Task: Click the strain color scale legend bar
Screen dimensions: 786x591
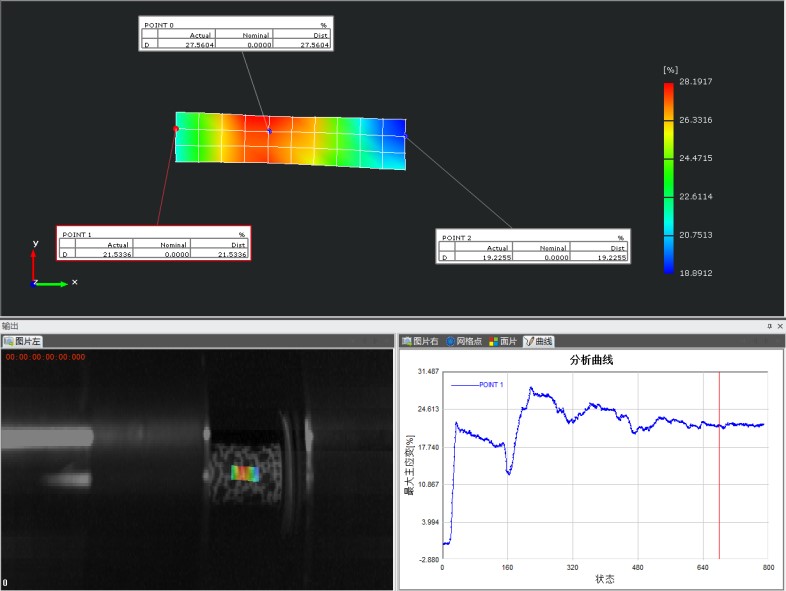Action: 668,176
